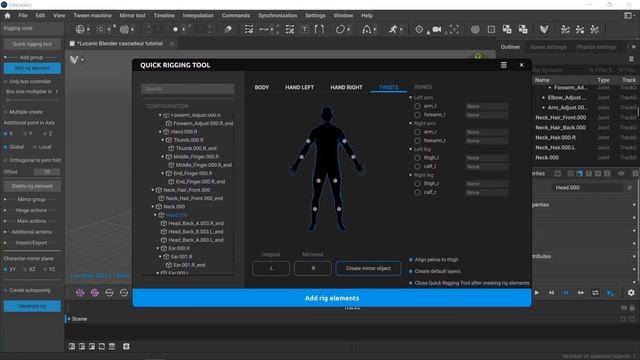Open the Scene settings panel tab
The width and height of the screenshot is (640, 360).
coord(548,47)
